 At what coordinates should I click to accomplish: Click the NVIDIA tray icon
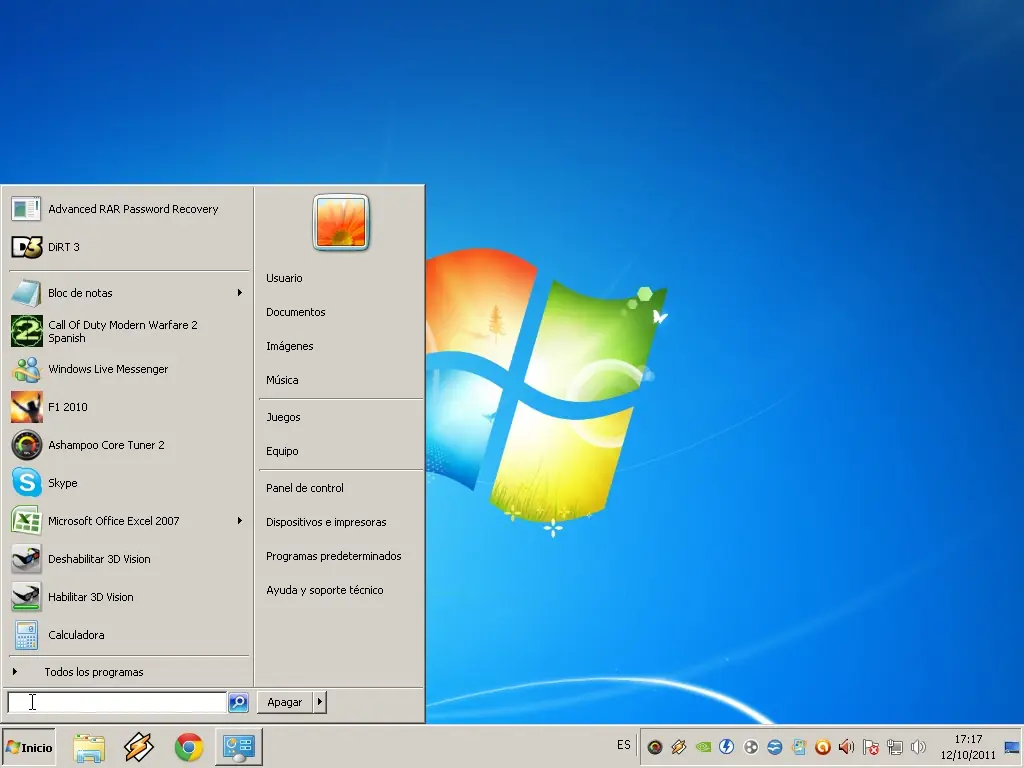pos(703,746)
